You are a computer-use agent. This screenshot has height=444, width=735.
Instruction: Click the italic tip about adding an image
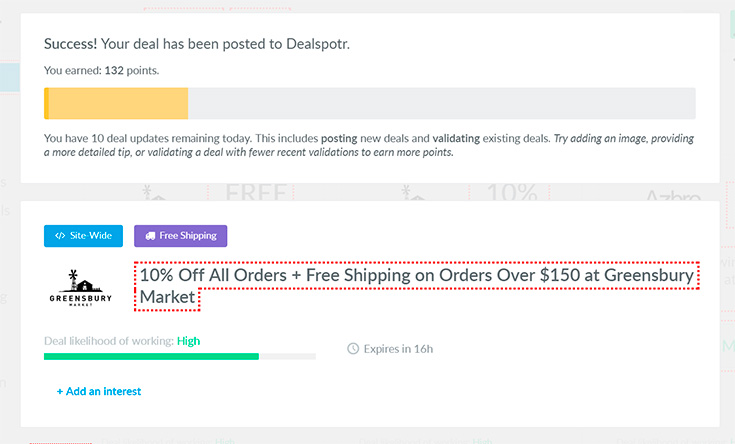(x=369, y=145)
